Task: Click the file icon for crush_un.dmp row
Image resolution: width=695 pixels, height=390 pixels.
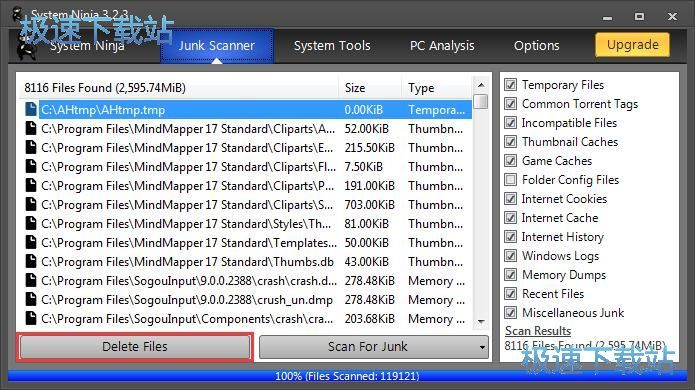Action: (31, 300)
